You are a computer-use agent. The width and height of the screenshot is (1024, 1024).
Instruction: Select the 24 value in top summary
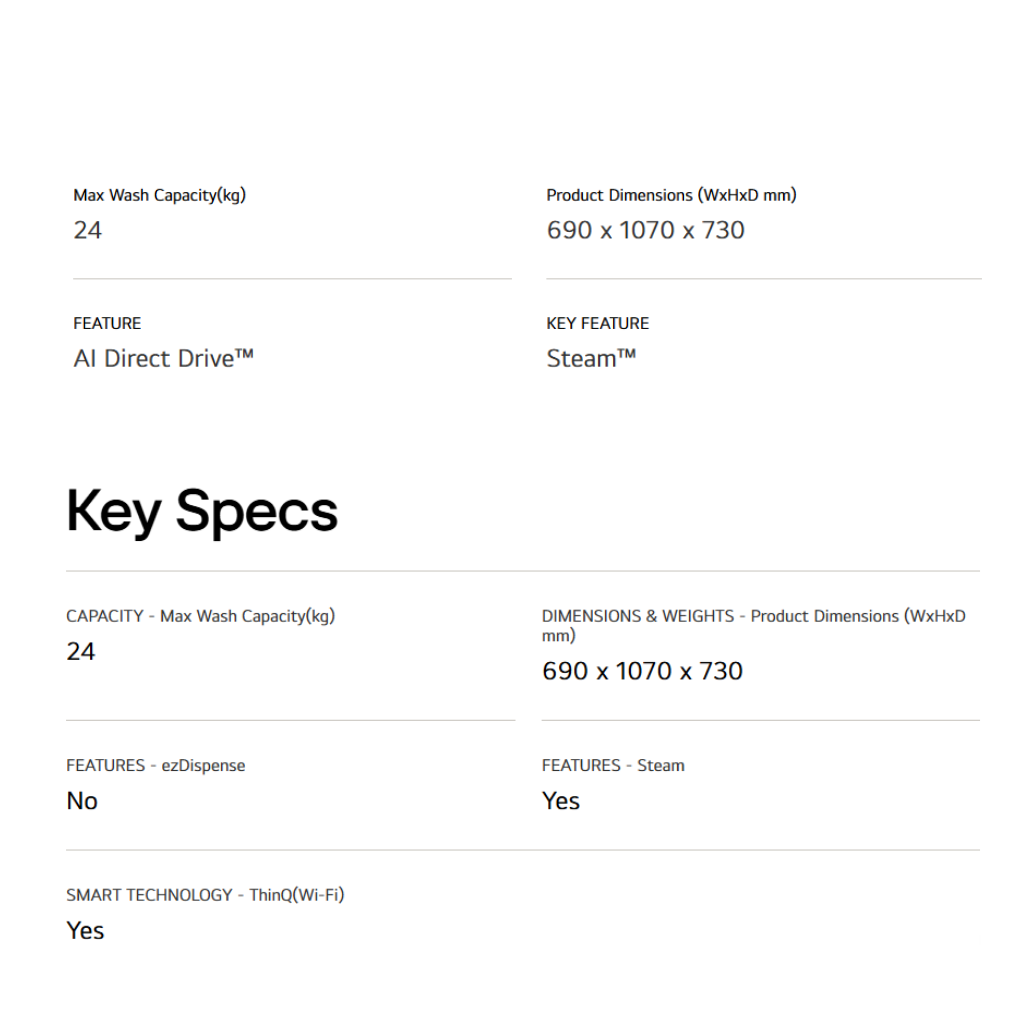(88, 230)
